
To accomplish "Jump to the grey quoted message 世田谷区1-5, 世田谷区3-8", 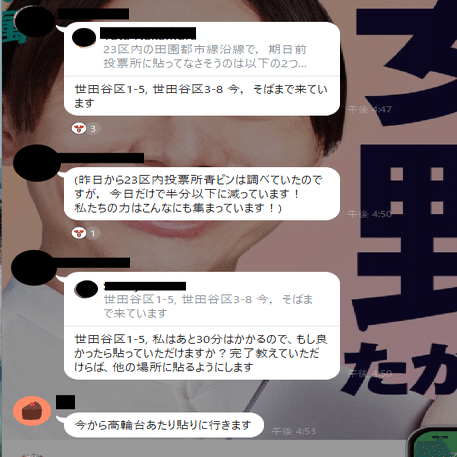I will (208, 306).
